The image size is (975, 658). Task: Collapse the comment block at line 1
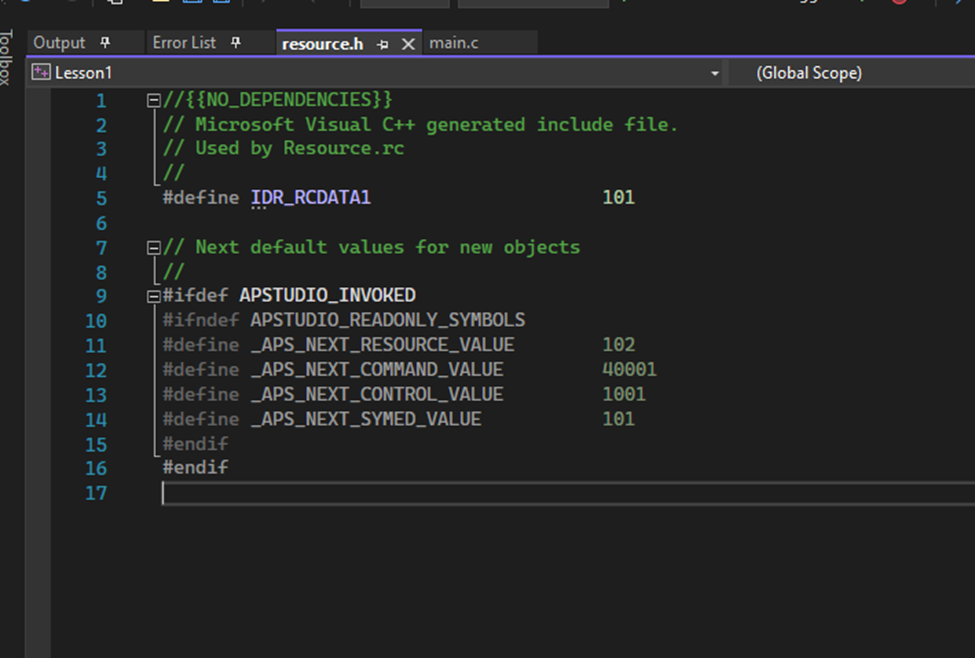[x=153, y=100]
